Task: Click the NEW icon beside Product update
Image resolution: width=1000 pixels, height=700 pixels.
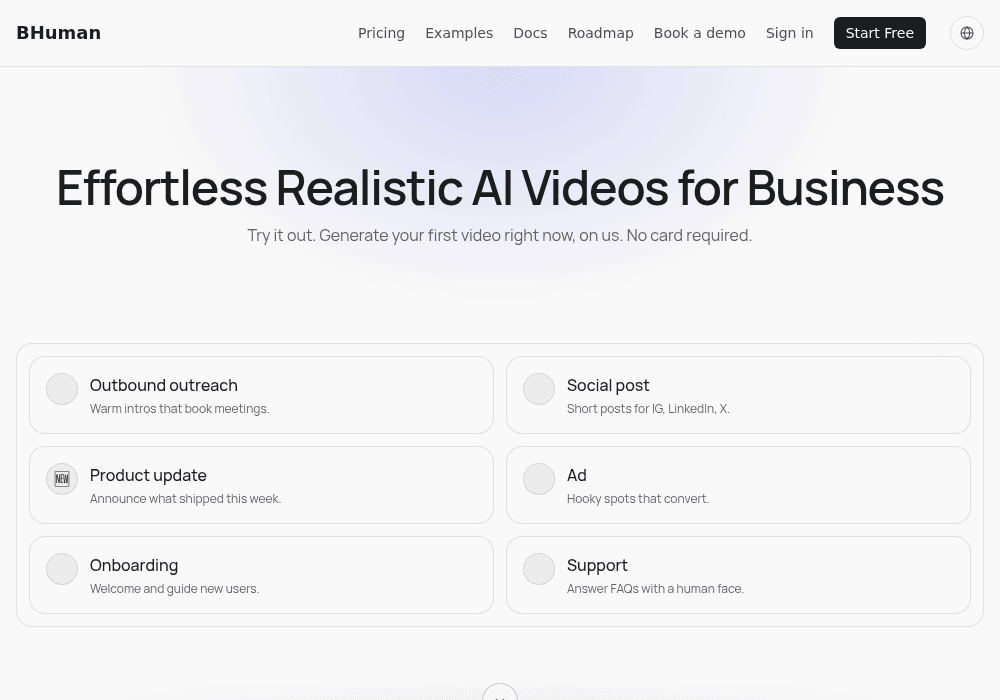Action: pyautogui.click(x=62, y=479)
